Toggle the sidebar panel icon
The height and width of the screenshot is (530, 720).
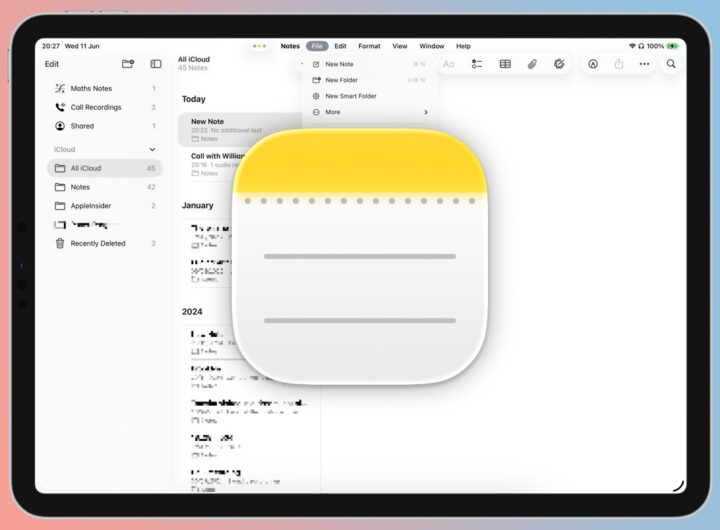pos(156,64)
